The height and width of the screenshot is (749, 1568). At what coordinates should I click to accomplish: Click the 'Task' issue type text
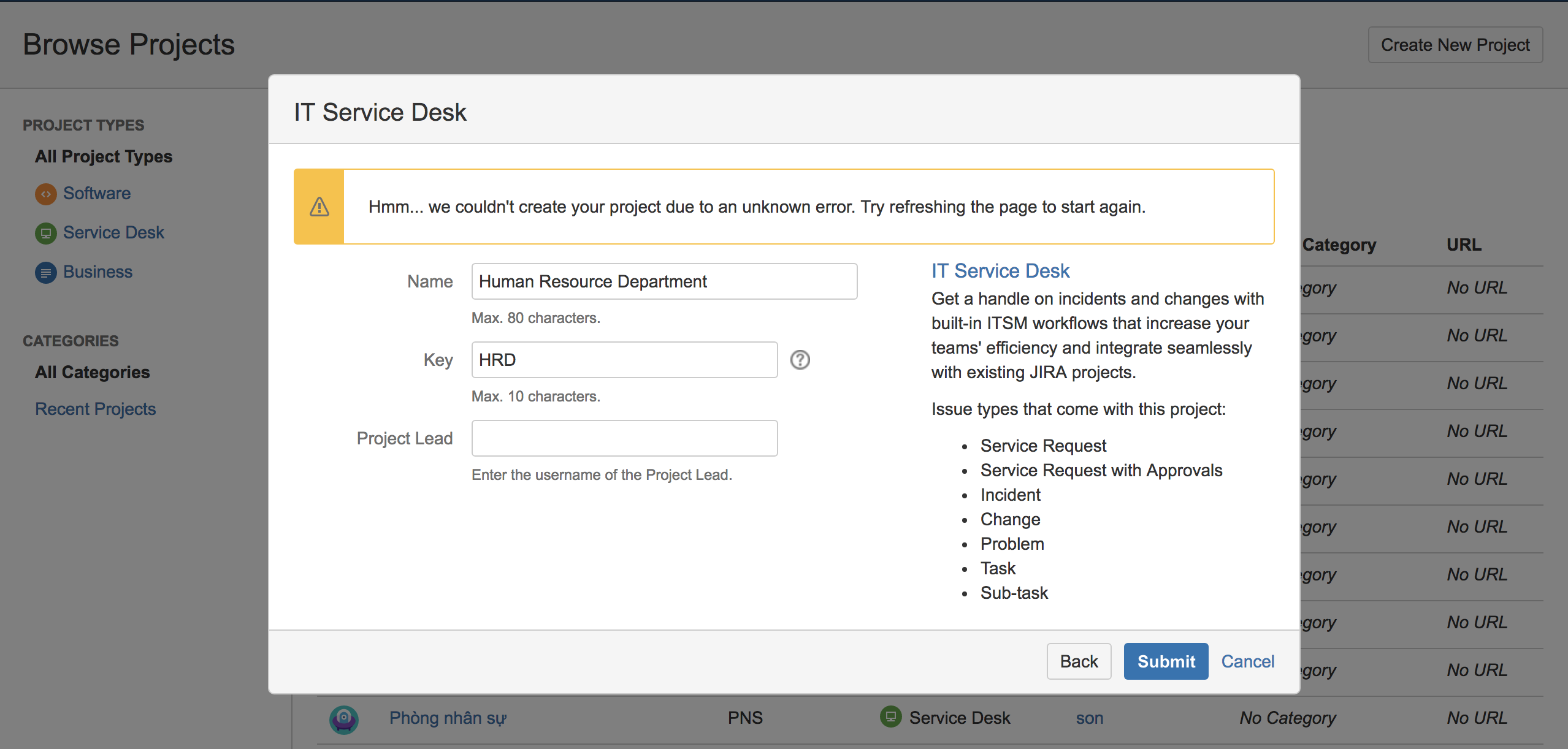pos(998,568)
